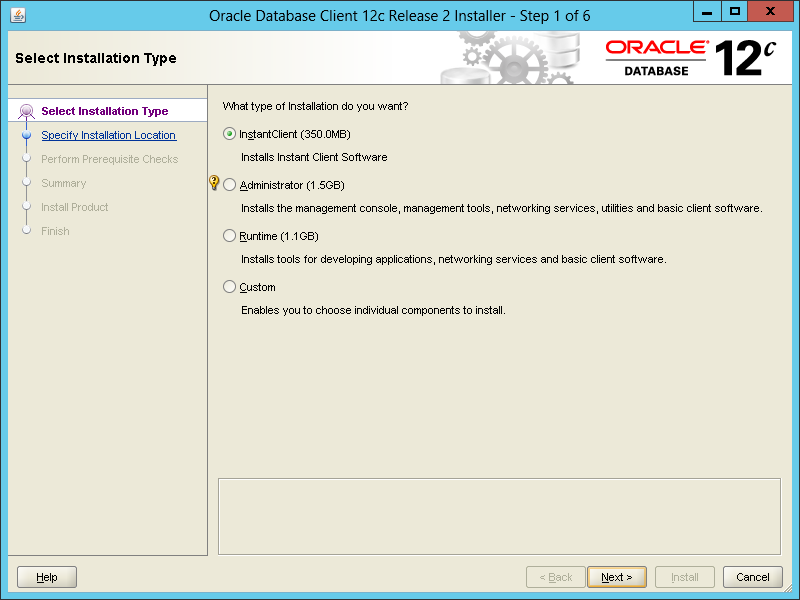
Task: Click the Perform Prerequisite Checks step
Action: point(109,159)
